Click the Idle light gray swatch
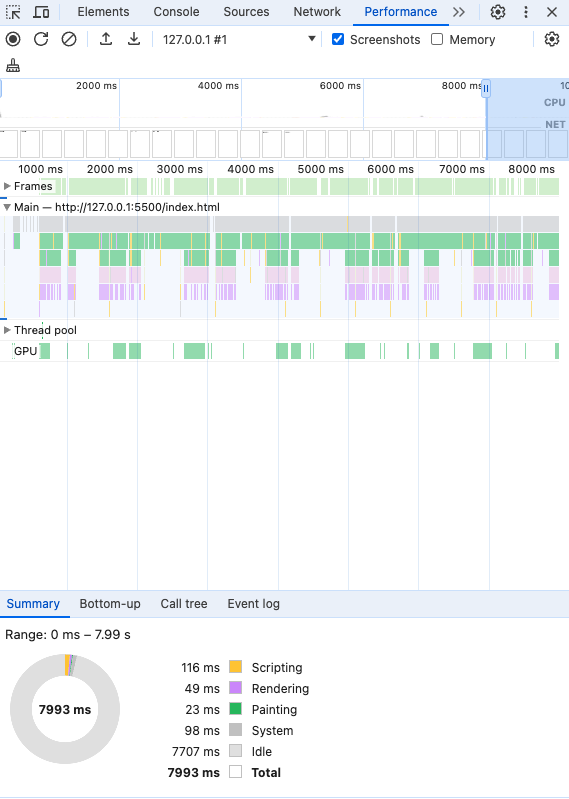The height and width of the screenshot is (799, 569). (235, 751)
